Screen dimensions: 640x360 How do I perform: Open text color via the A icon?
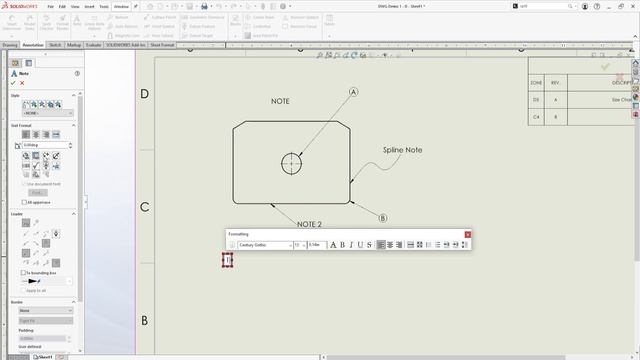click(333, 245)
